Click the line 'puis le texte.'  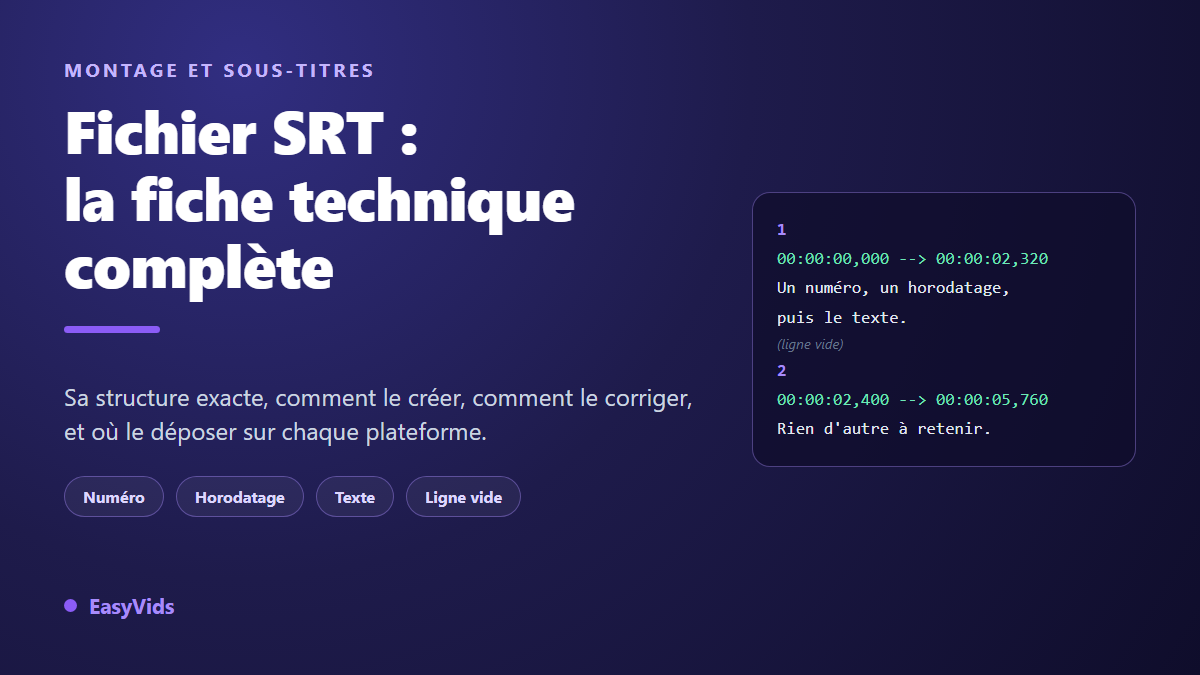click(x=841, y=318)
